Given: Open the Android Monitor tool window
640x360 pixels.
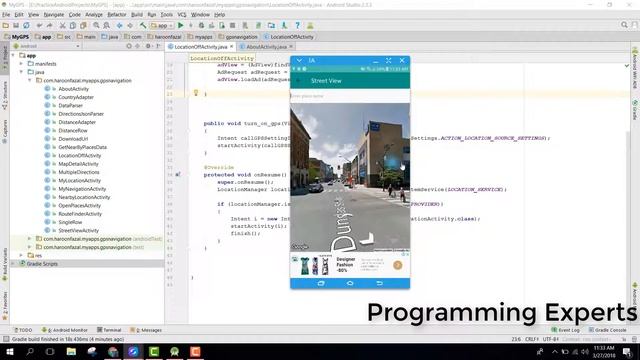Looking at the screenshot, I should click(x=64, y=330).
